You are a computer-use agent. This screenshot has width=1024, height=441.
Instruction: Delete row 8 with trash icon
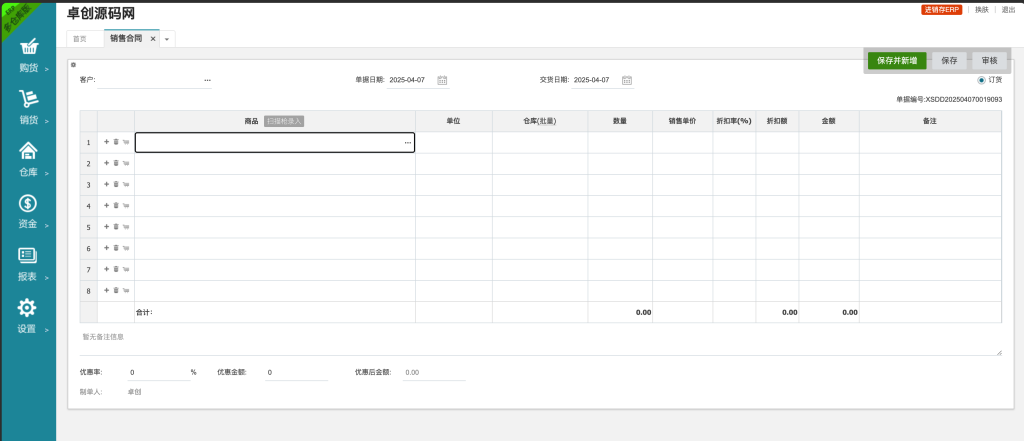point(116,290)
